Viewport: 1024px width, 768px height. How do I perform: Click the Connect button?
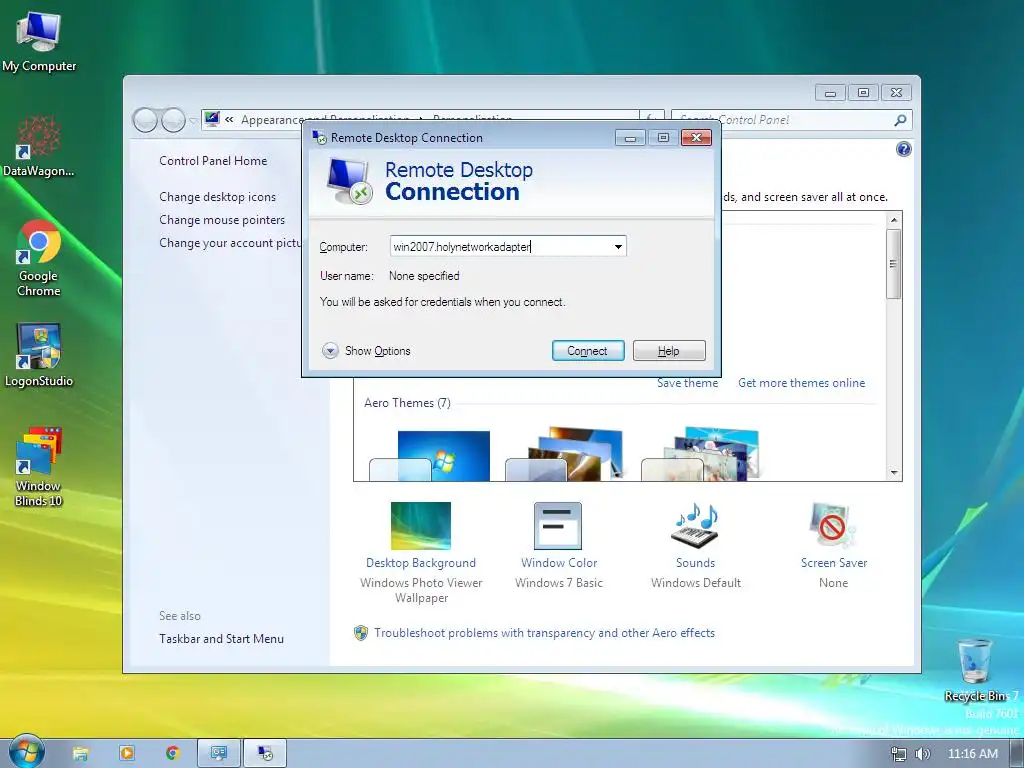(588, 351)
